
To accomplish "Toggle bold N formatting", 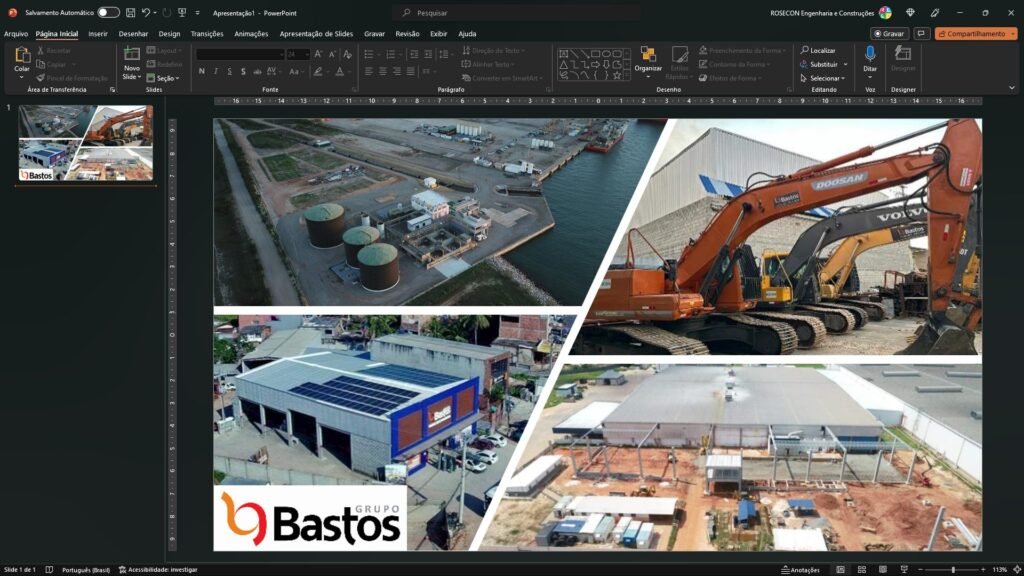I will point(202,71).
